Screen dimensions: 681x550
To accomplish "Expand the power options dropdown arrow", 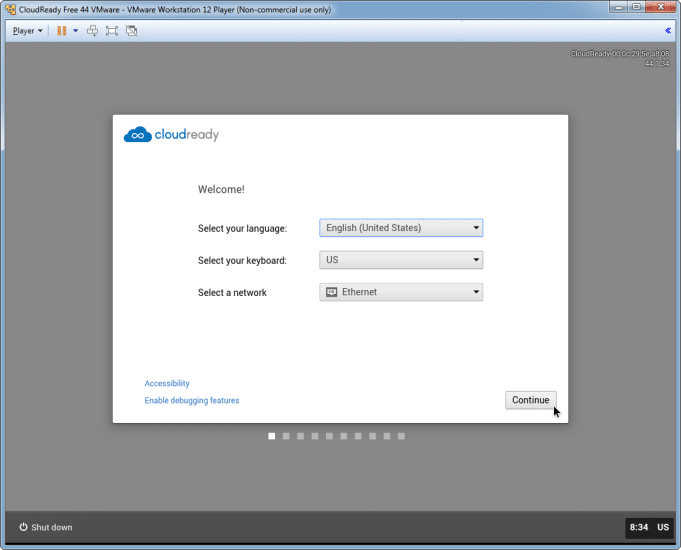I will 76,31.
